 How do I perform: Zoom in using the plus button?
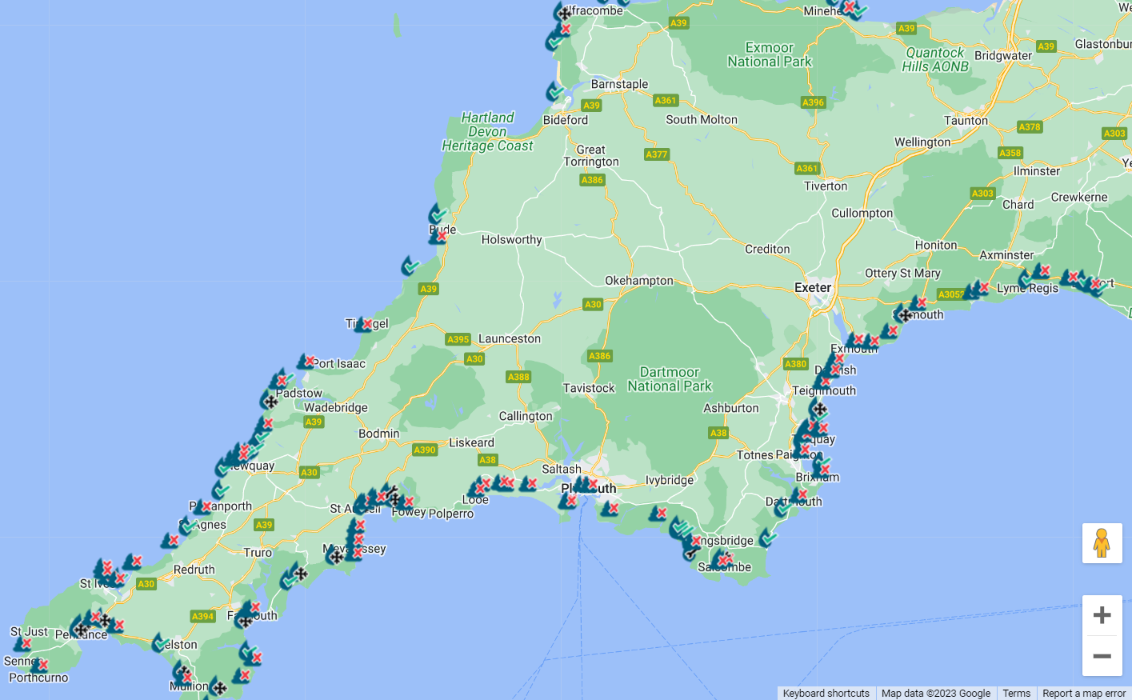point(1100,615)
